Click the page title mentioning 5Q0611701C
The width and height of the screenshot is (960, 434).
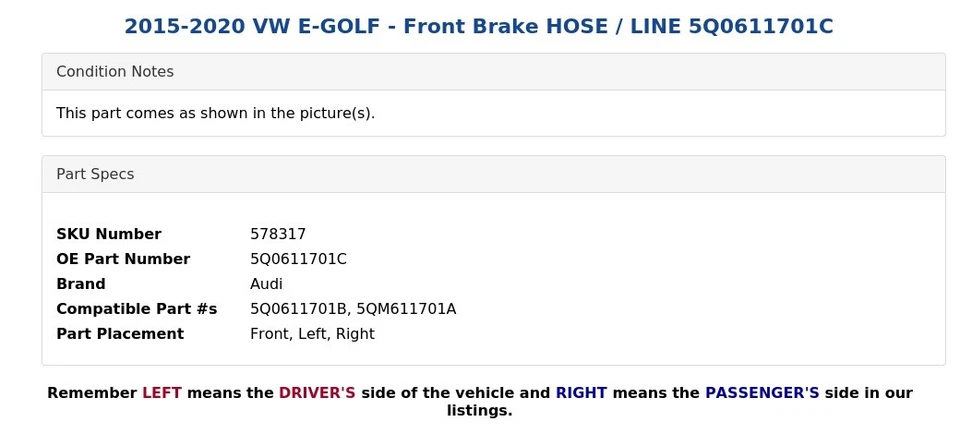(x=479, y=26)
